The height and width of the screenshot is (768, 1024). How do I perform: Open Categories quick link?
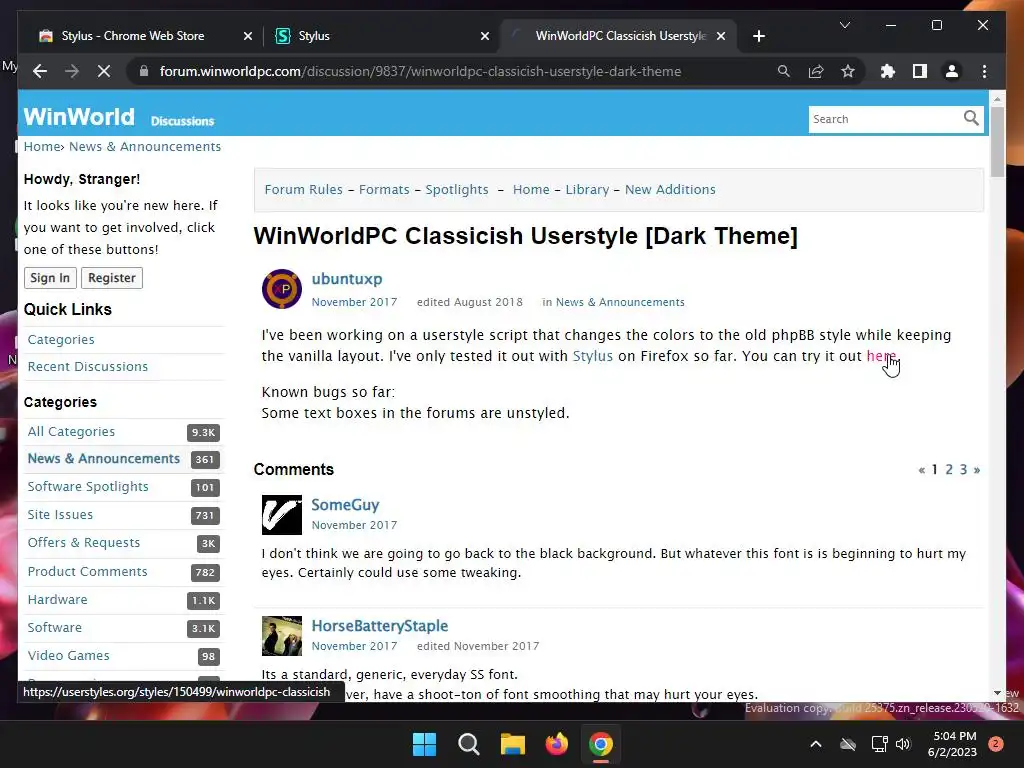[x=61, y=340]
